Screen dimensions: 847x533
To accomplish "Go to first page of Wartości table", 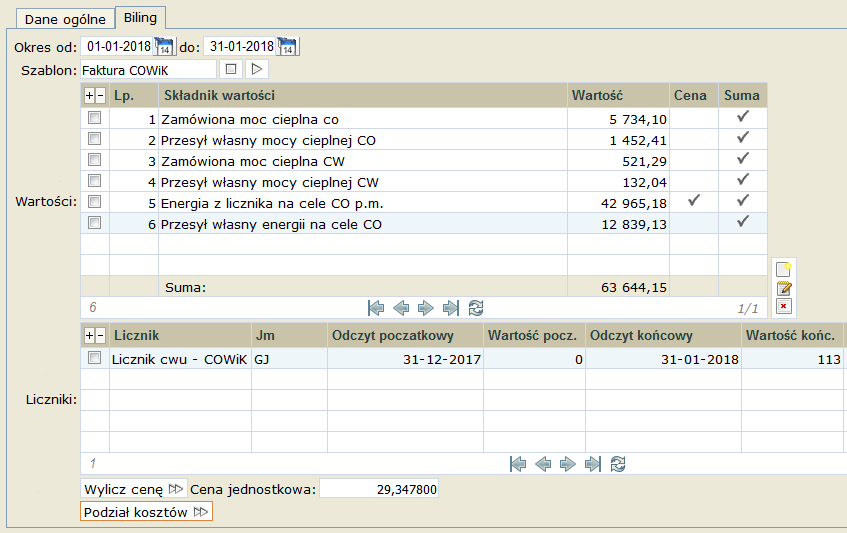I will click(x=376, y=308).
